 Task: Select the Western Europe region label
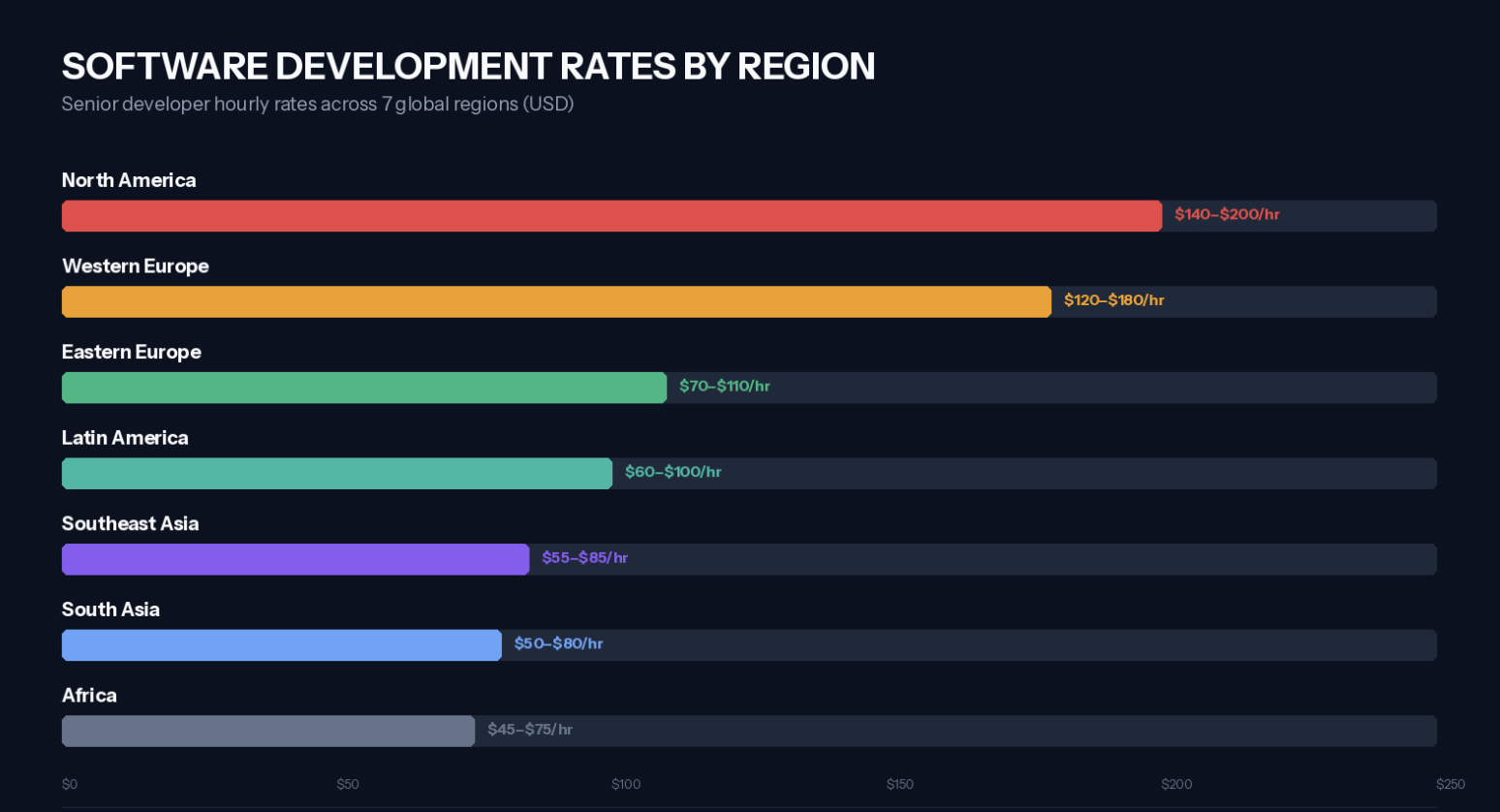136,265
